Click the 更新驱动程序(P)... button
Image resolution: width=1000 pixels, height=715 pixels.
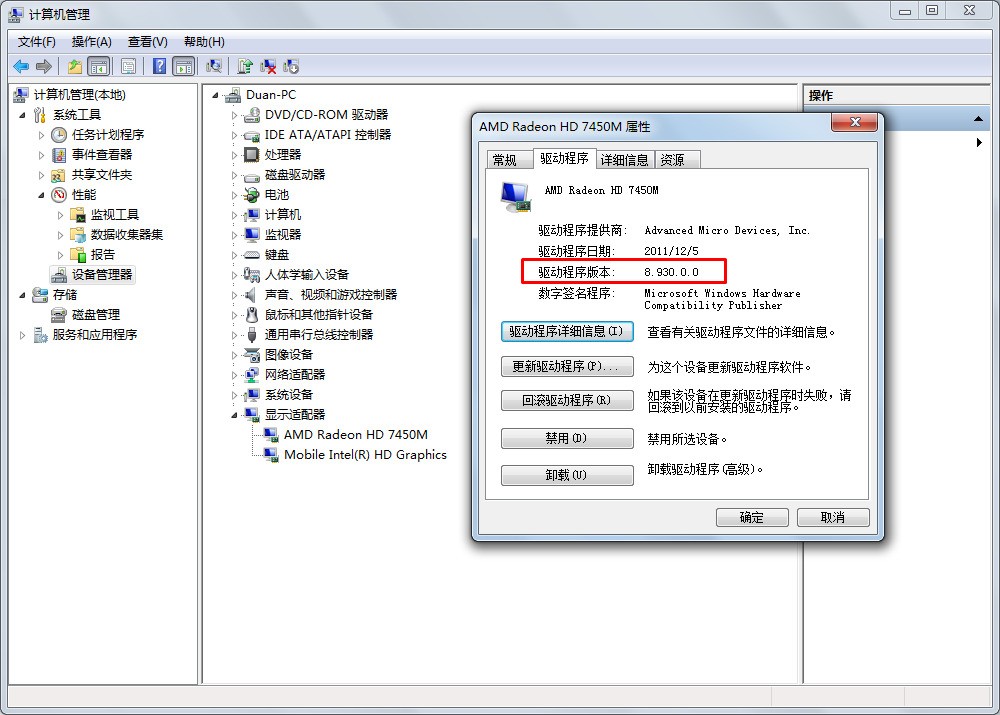(x=567, y=367)
